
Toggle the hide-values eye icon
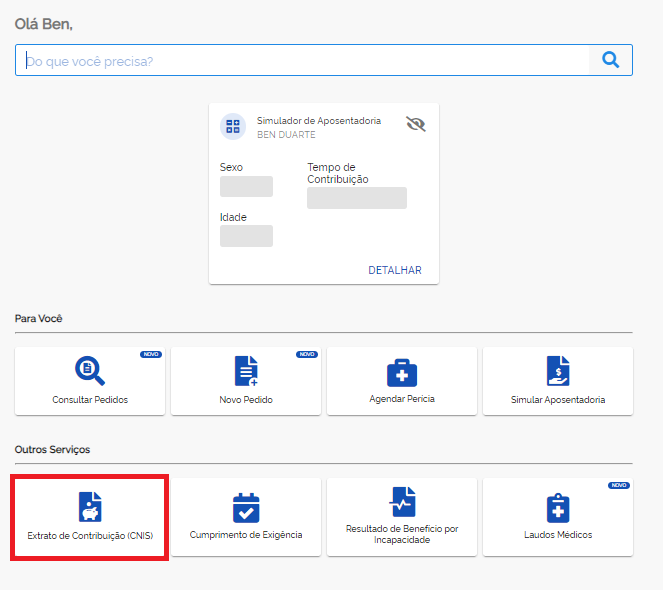click(416, 124)
